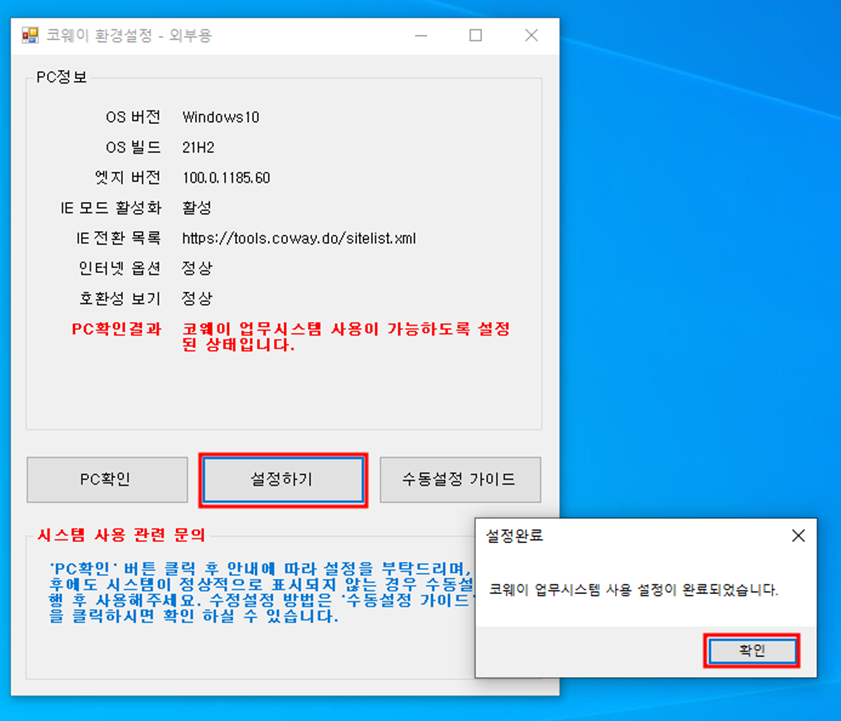Viewport: 841px width, 721px height.
Task: Click the 호환성 보기 label
Action: [120, 298]
